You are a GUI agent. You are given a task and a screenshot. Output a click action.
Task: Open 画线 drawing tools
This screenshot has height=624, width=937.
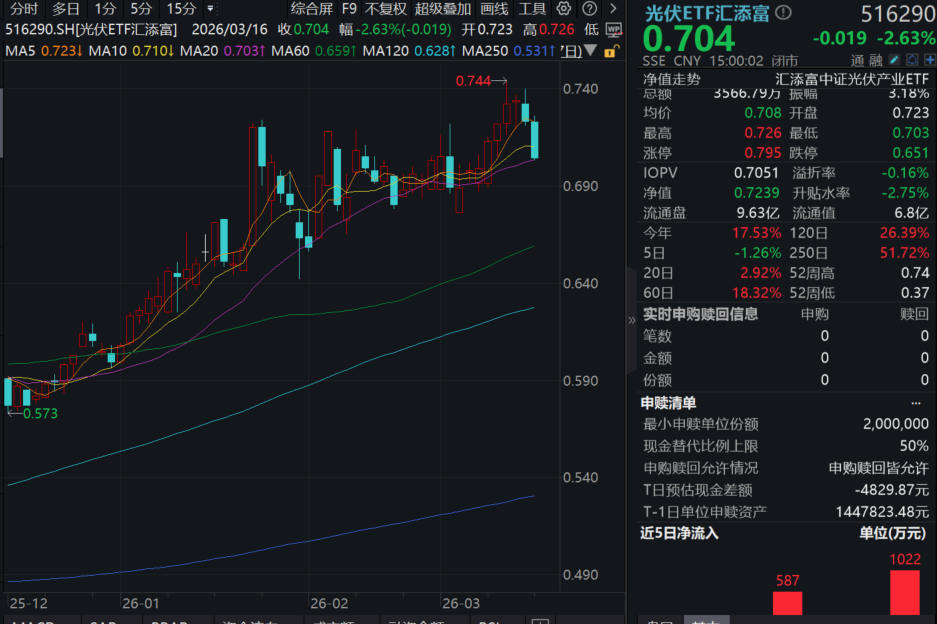pyautogui.click(x=494, y=9)
